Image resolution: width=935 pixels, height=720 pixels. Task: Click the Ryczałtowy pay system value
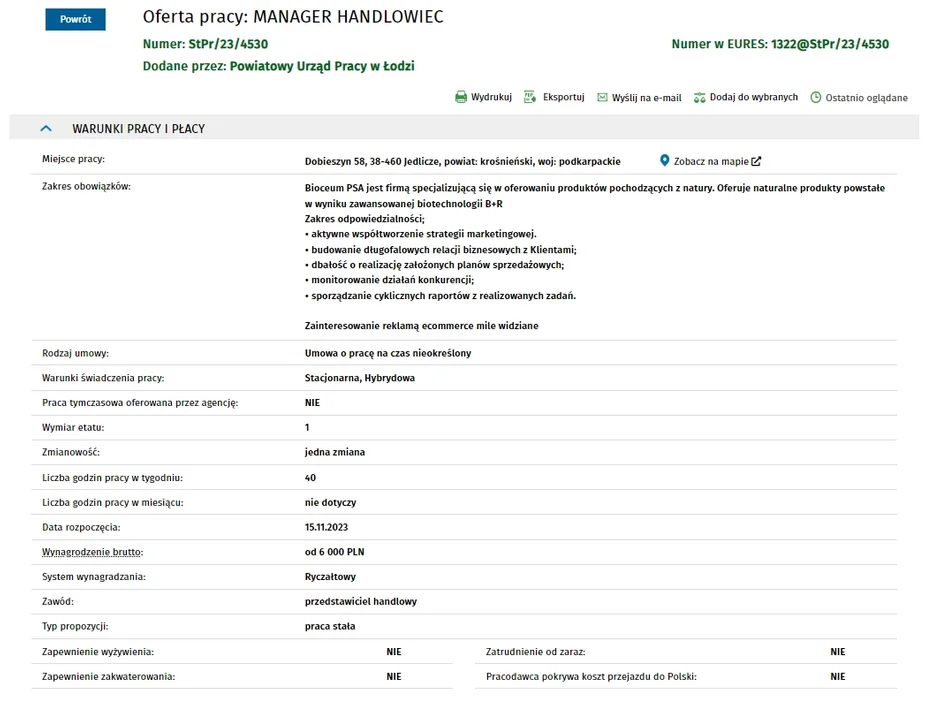click(330, 577)
